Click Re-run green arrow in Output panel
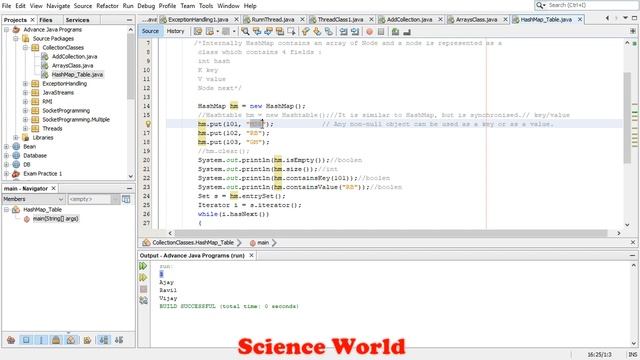The image size is (640, 360). pos(143,266)
